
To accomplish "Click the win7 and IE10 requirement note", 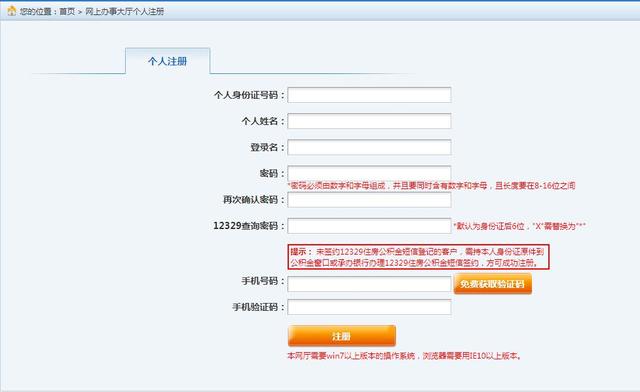I will click(x=404, y=356).
